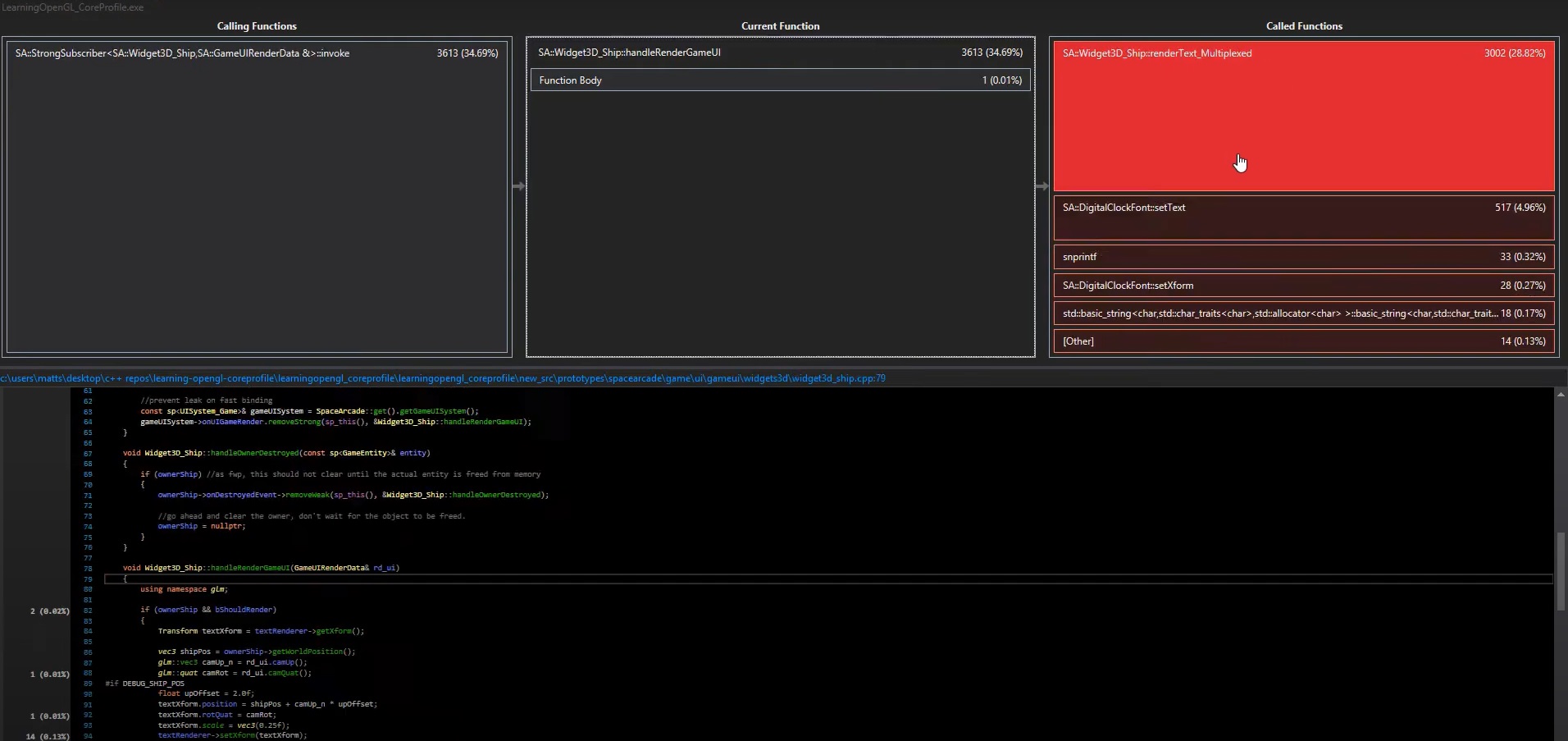This screenshot has width=1568, height=741.
Task: Click the Calling Functions column heading
Action: [x=257, y=26]
